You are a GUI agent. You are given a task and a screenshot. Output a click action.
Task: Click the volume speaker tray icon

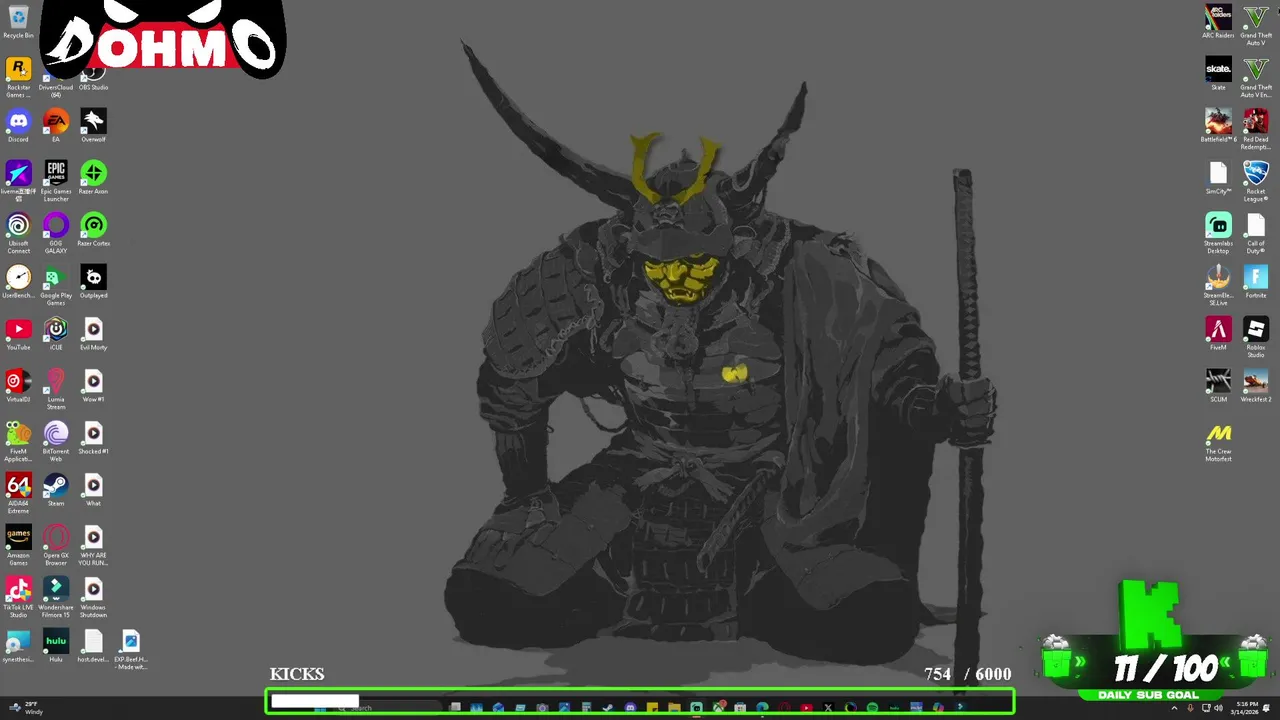pos(1219,708)
